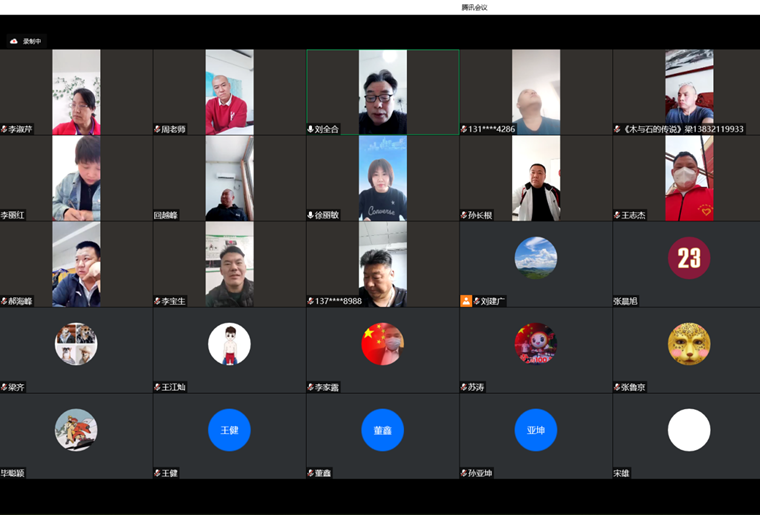760x515 pixels.
Task: Select the video tile labeled 131****4286
Action: pyautogui.click(x=535, y=91)
